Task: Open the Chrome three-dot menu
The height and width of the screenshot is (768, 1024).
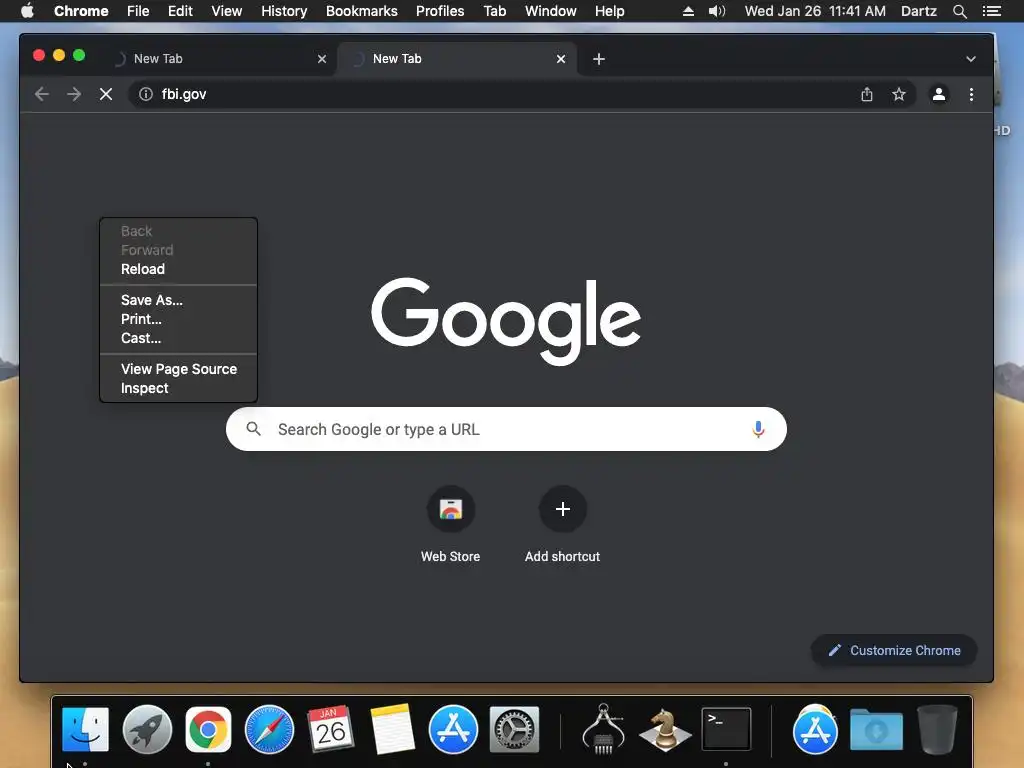Action: pos(971,94)
